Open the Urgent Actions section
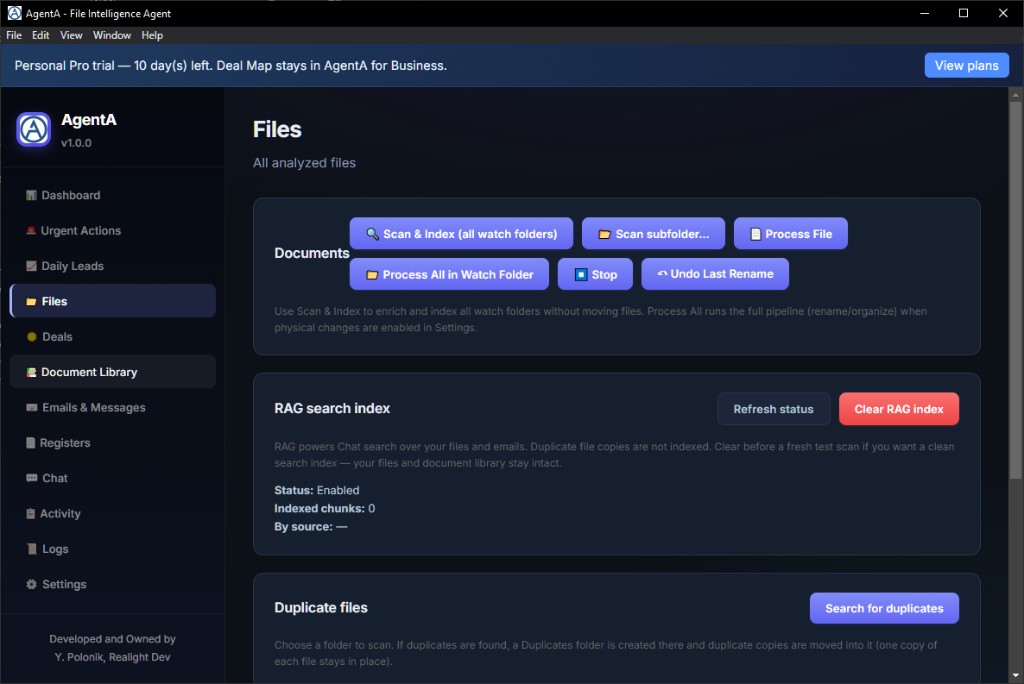Screen dimensions: 1024x684 coord(112,231)
